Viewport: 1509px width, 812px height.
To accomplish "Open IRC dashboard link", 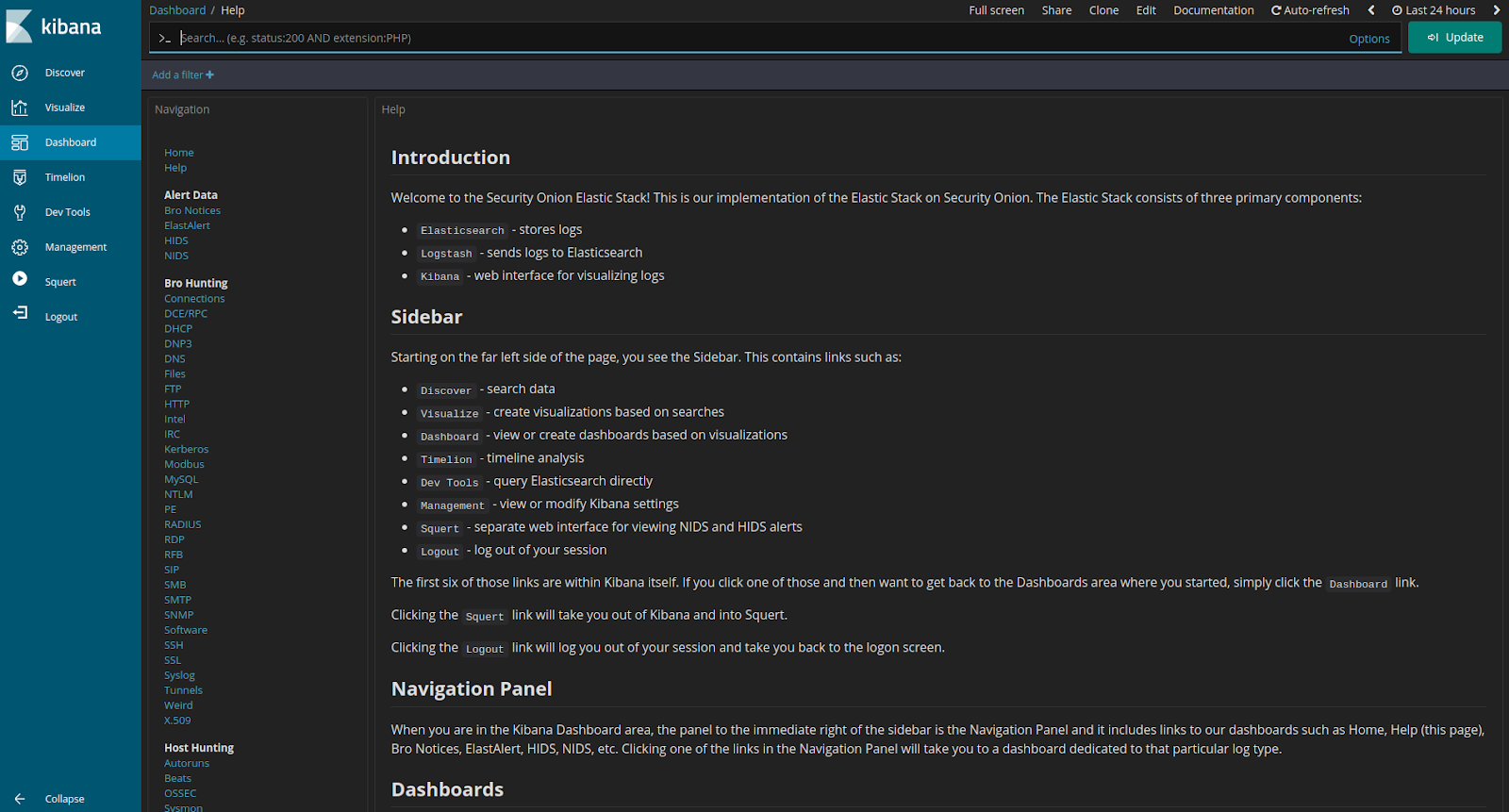I will [172, 435].
